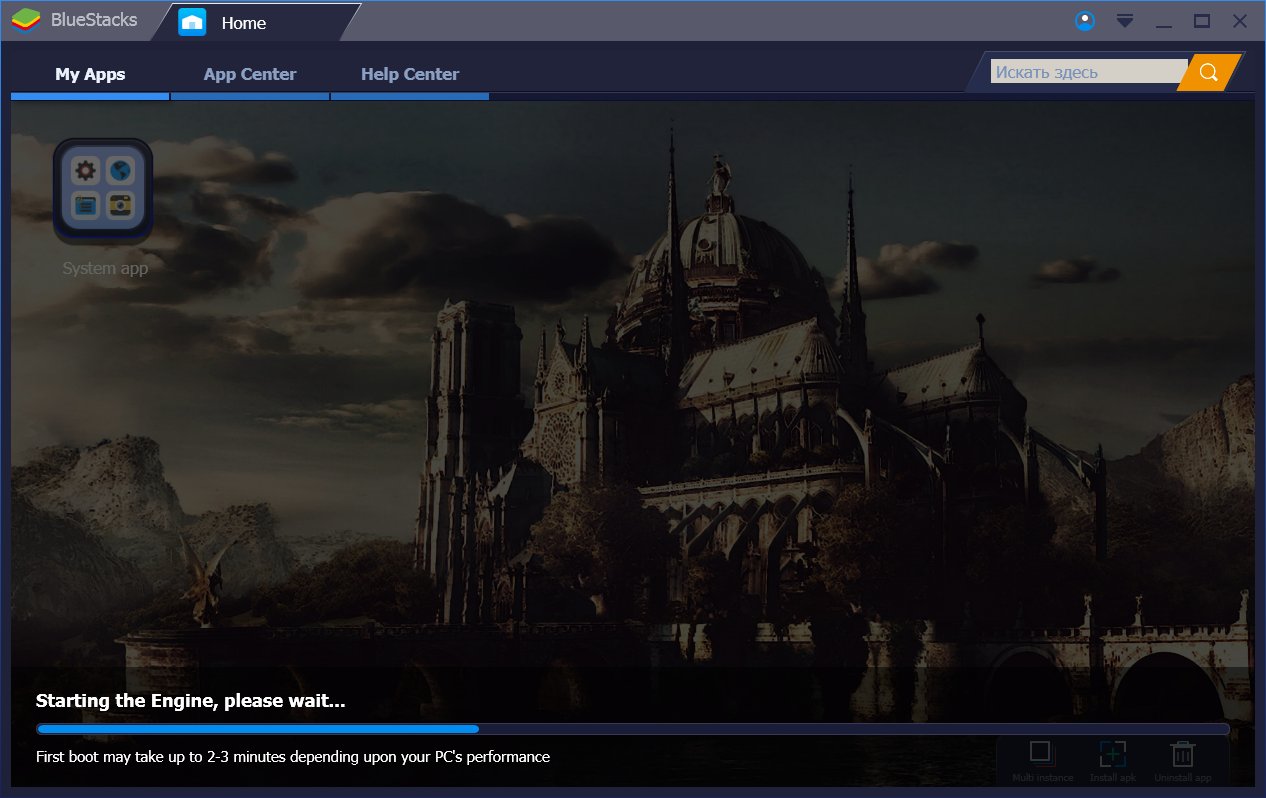This screenshot has height=798, width=1266.
Task: Expand the title bar dropdown arrow menu
Action: [1125, 21]
